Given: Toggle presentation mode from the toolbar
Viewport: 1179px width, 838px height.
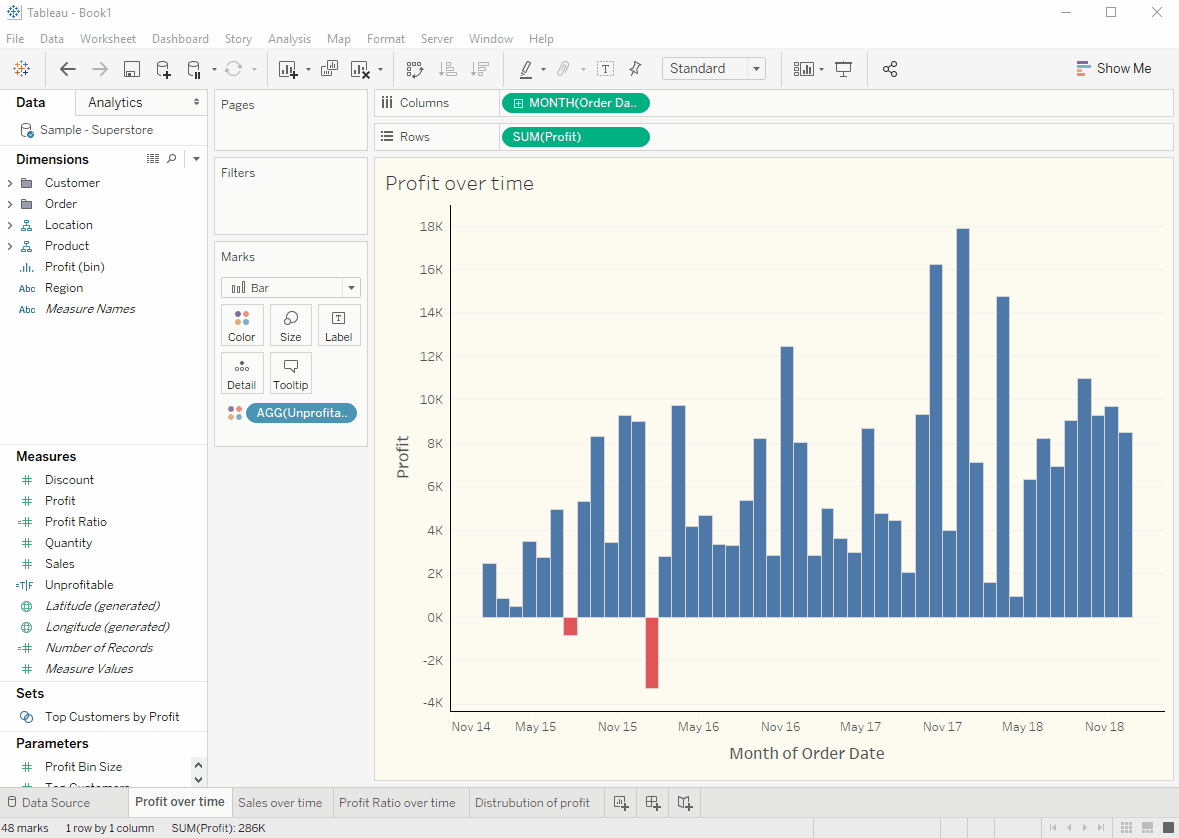Looking at the screenshot, I should (x=843, y=69).
